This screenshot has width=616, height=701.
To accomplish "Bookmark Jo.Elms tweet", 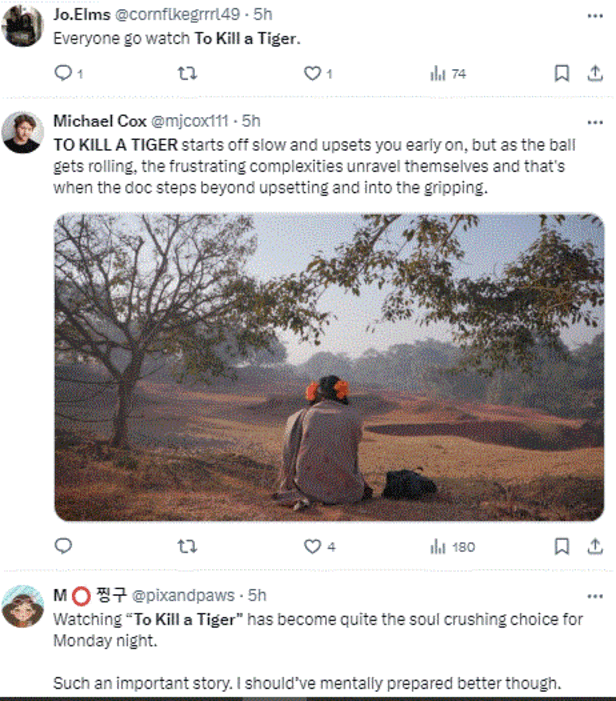I will pyautogui.click(x=562, y=73).
